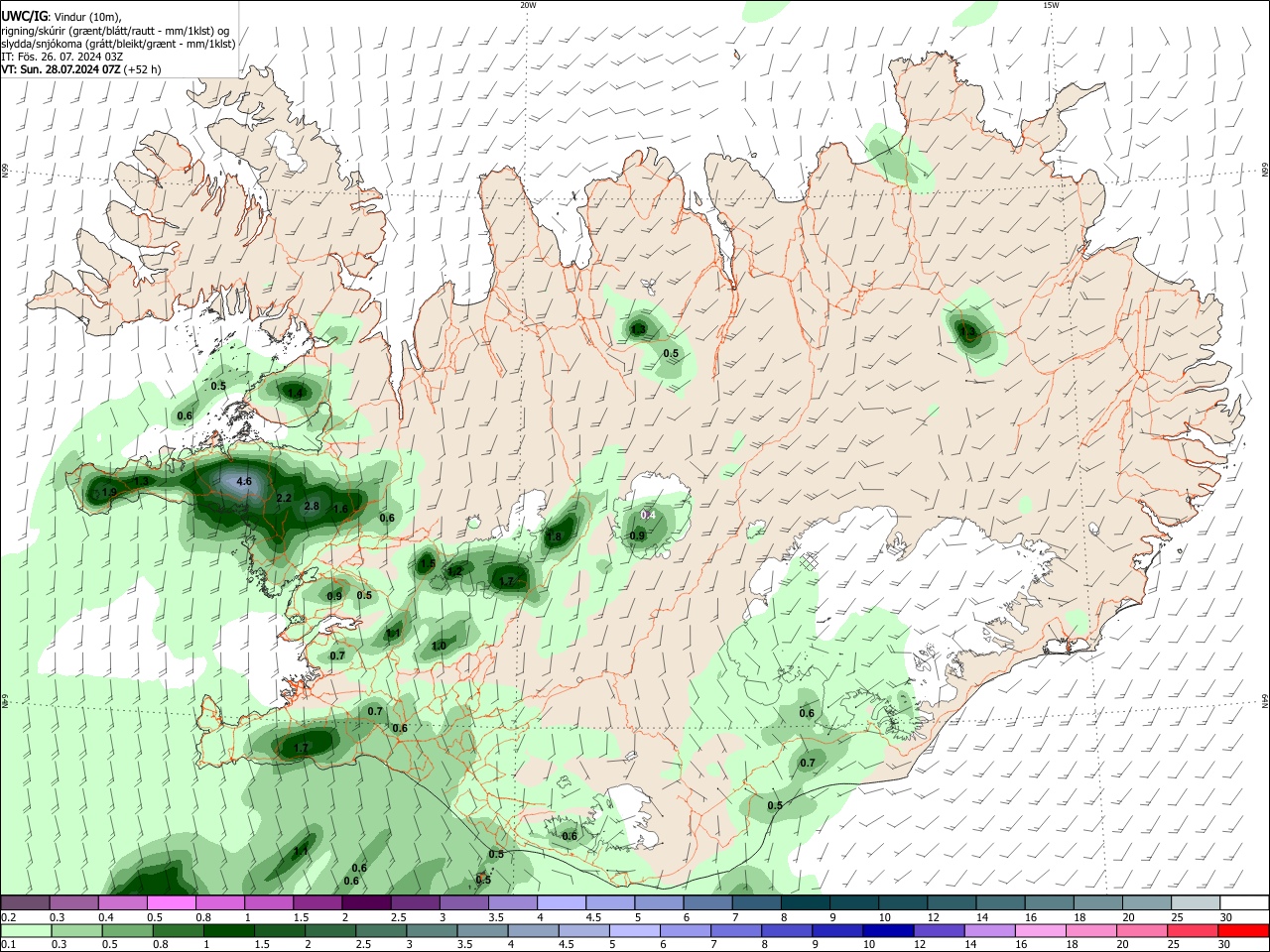The height and width of the screenshot is (952, 1270).
Task: Click the 4.6 precipitation peak value
Action: (245, 481)
